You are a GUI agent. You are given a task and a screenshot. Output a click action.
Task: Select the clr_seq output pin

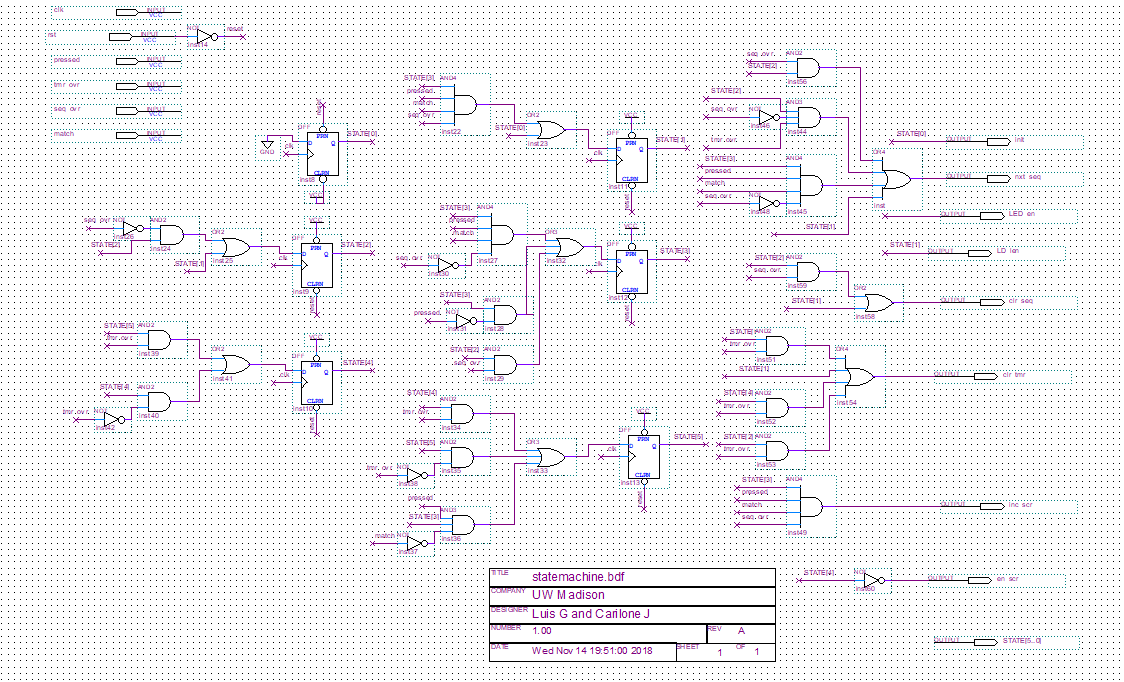[x=992, y=302]
